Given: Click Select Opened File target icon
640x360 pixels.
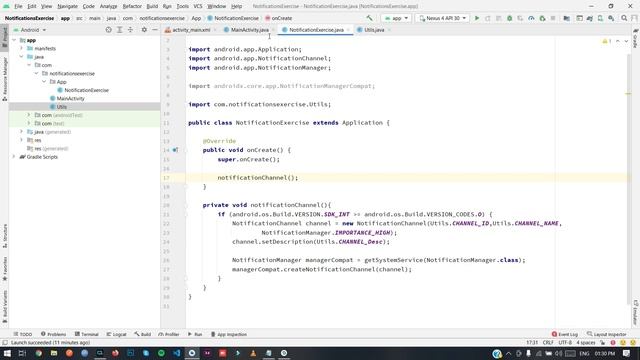Looking at the screenshot, I should coord(108,30).
